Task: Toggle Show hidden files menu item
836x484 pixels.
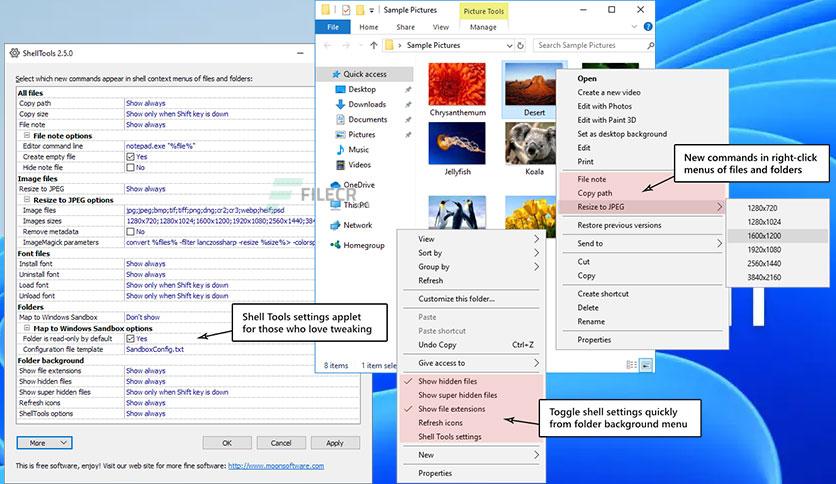Action: point(471,381)
